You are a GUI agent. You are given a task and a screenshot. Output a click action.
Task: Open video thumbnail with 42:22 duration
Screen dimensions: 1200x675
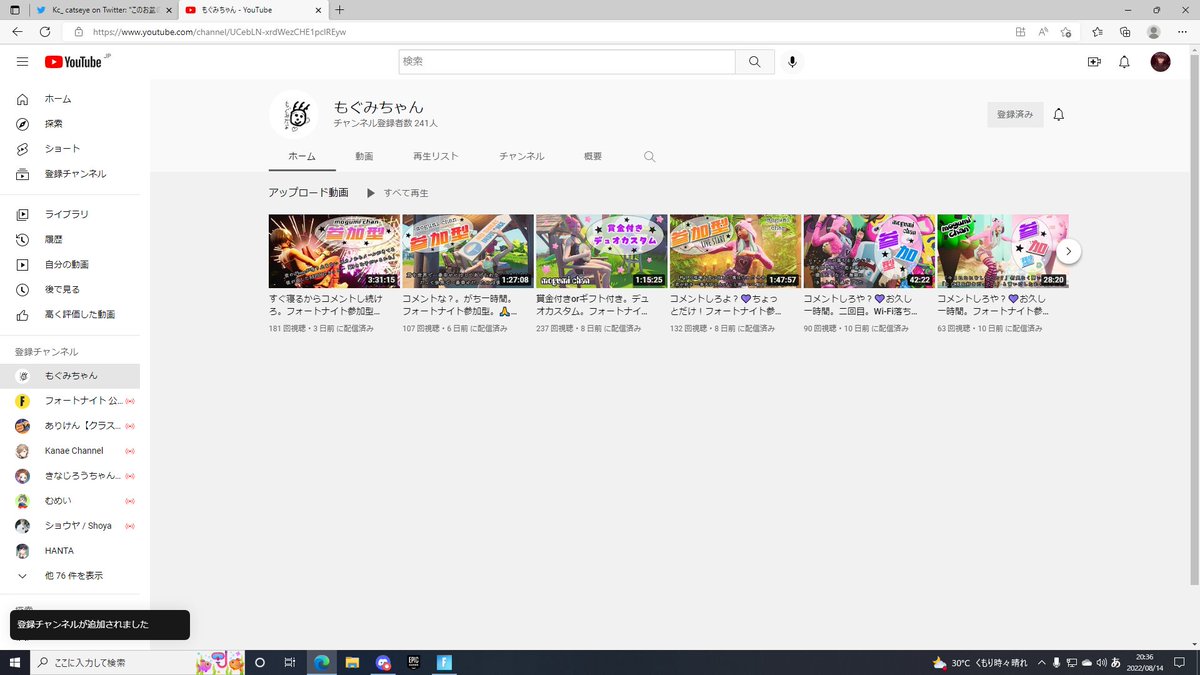tap(869, 251)
